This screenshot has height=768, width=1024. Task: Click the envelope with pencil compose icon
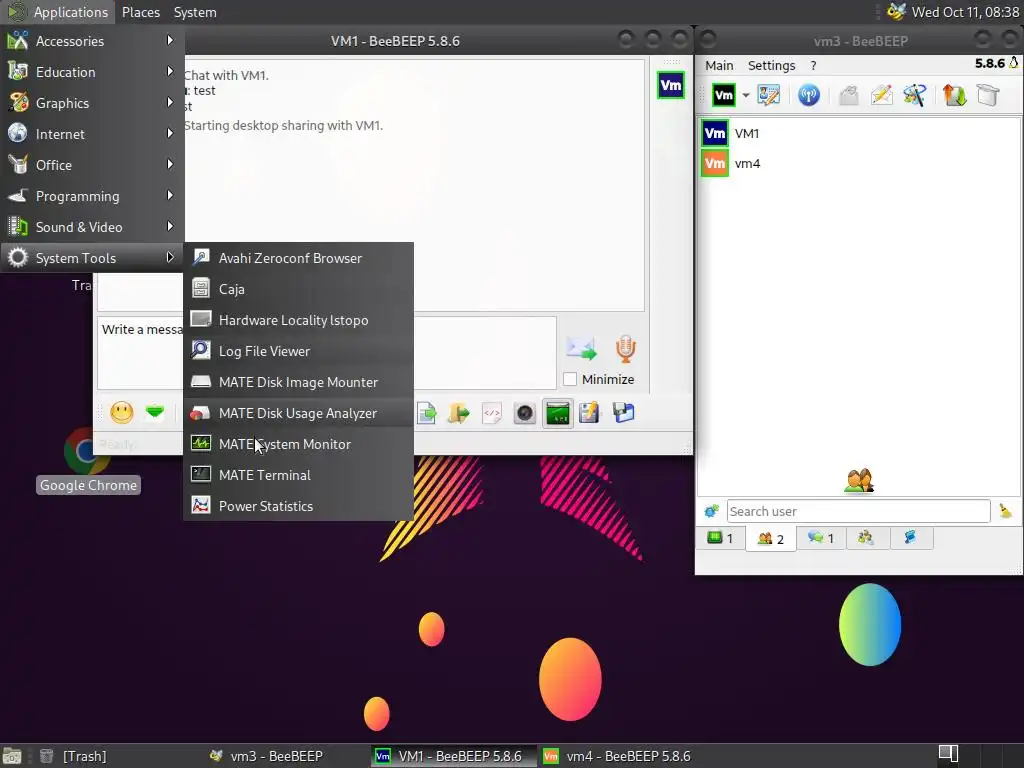coord(882,95)
